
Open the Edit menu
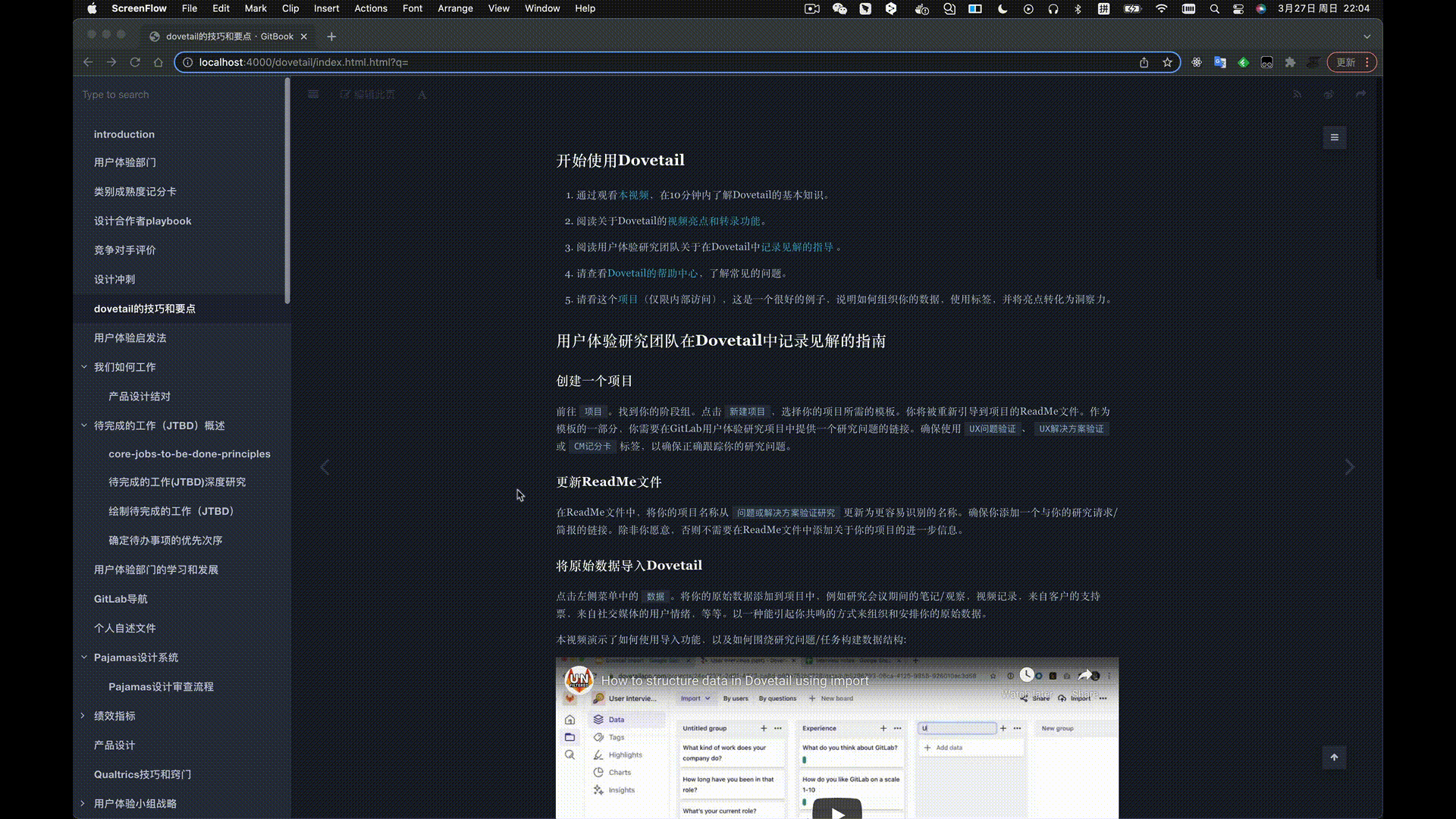pyautogui.click(x=221, y=8)
